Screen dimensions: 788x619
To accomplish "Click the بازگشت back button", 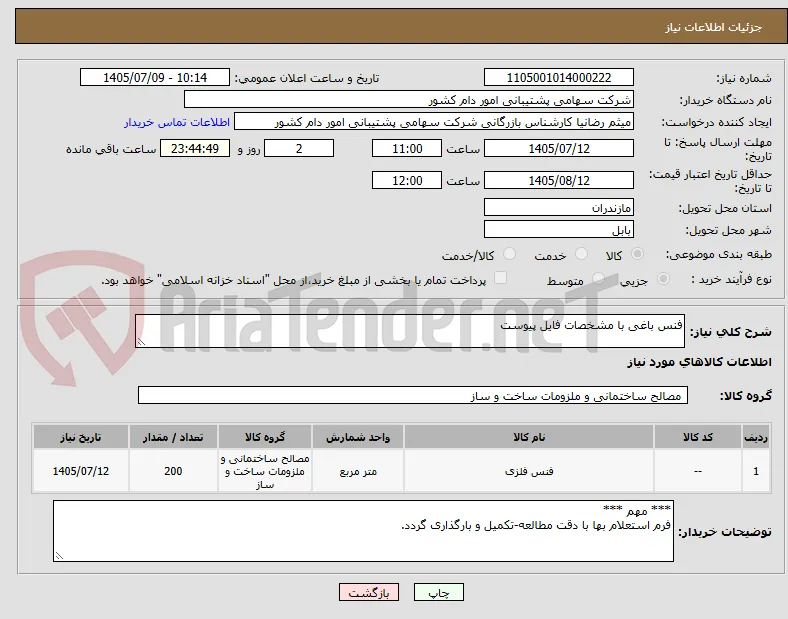I will point(369,592).
